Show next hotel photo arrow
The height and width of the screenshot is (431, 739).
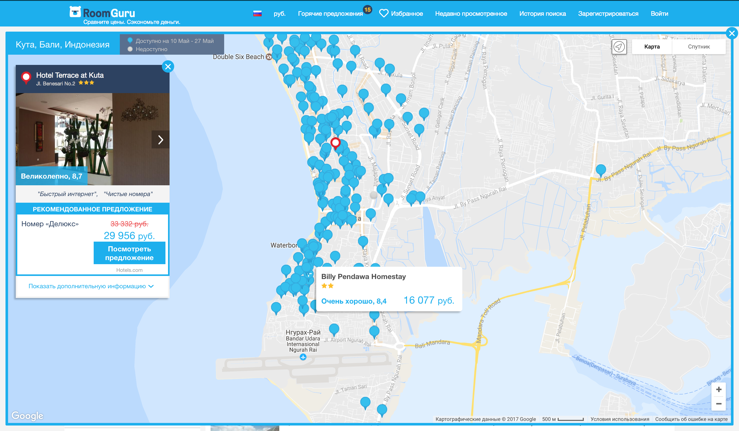pyautogui.click(x=160, y=140)
